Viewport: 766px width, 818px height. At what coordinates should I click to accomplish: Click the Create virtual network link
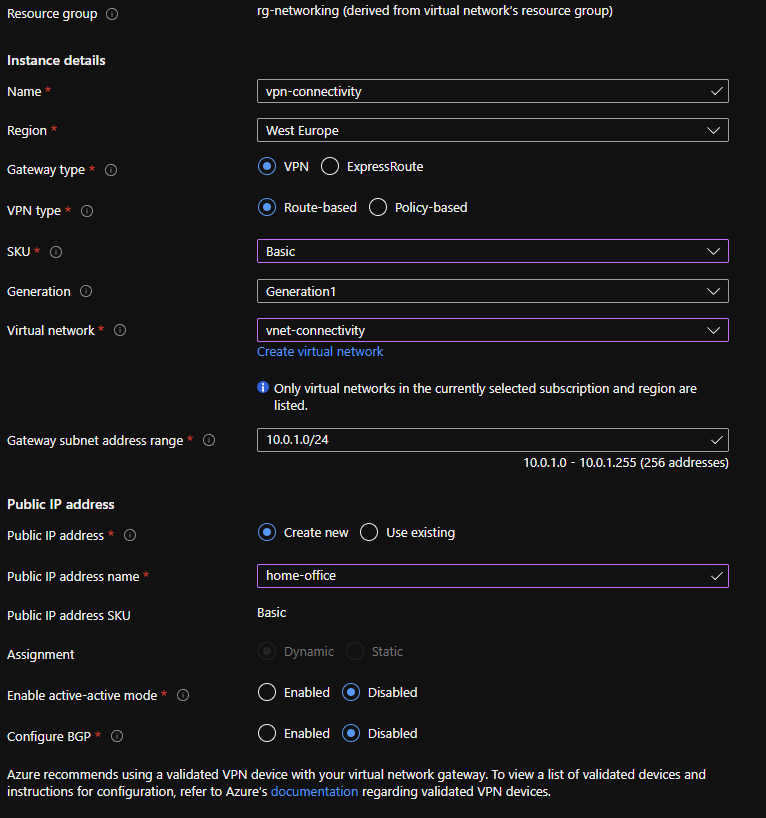point(320,352)
